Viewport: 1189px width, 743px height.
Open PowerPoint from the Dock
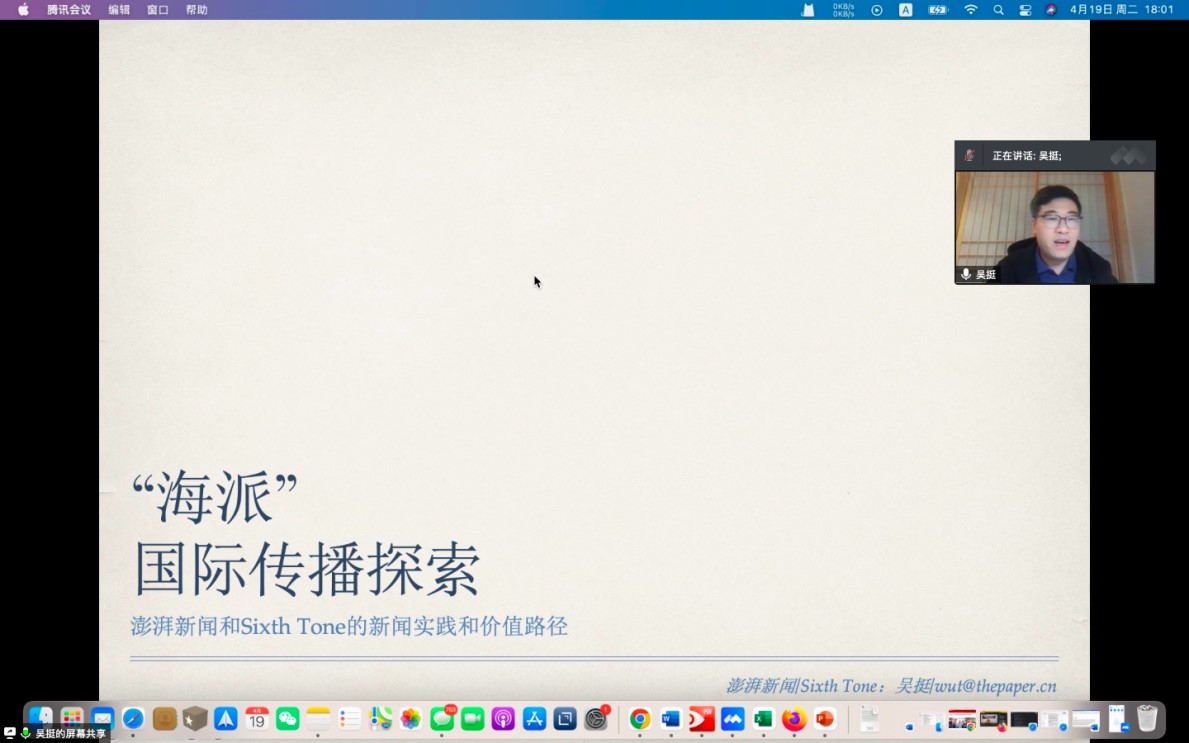825,719
